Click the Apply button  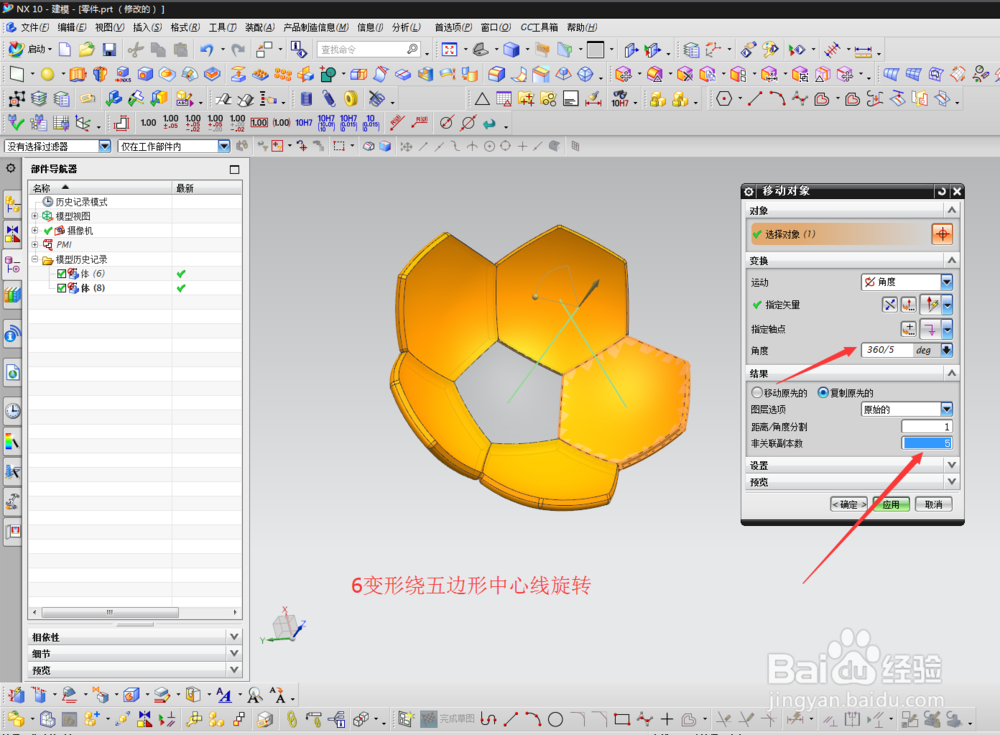click(891, 505)
